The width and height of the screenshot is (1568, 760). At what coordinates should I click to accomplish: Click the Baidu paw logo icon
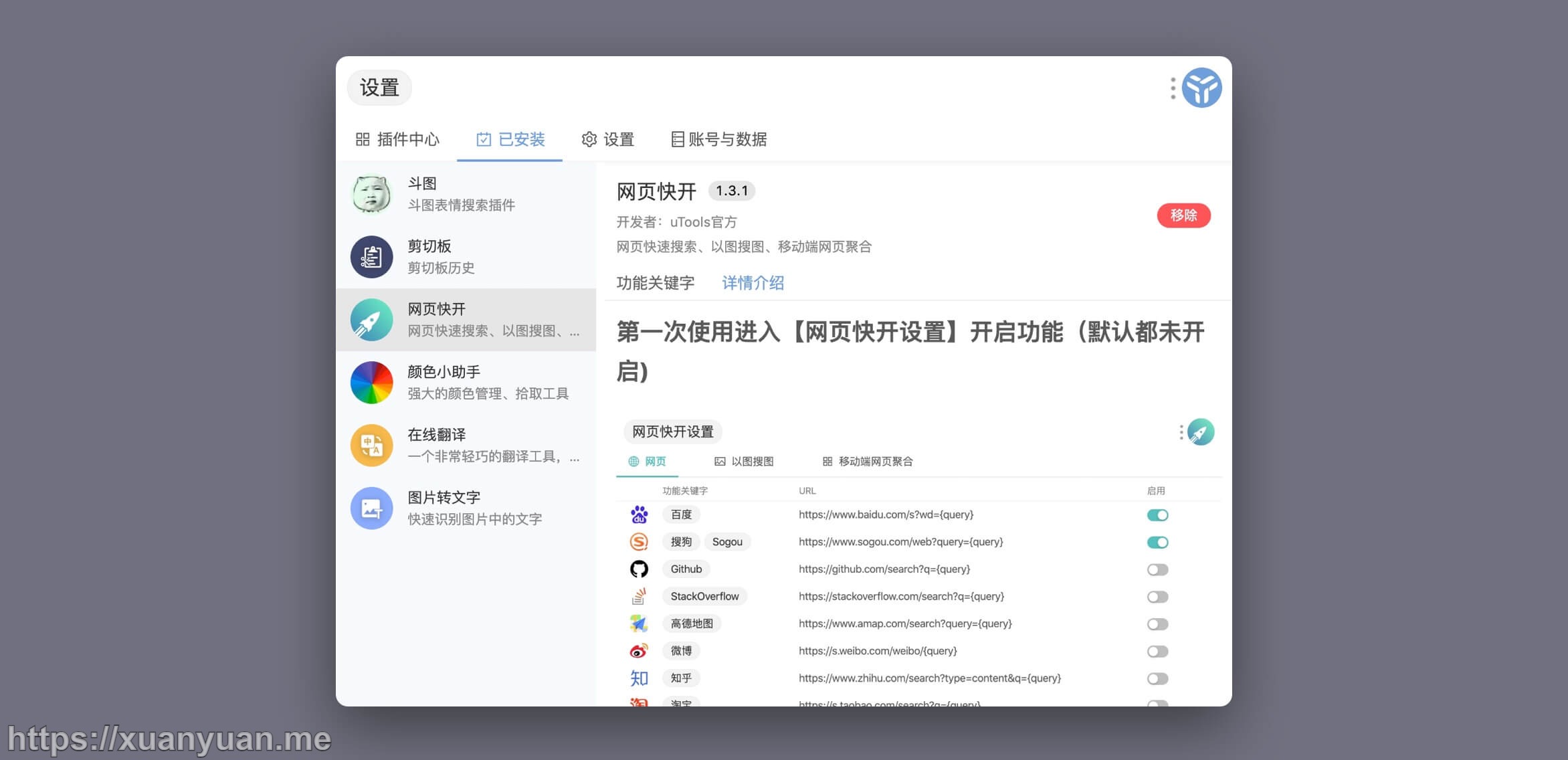pyautogui.click(x=639, y=514)
